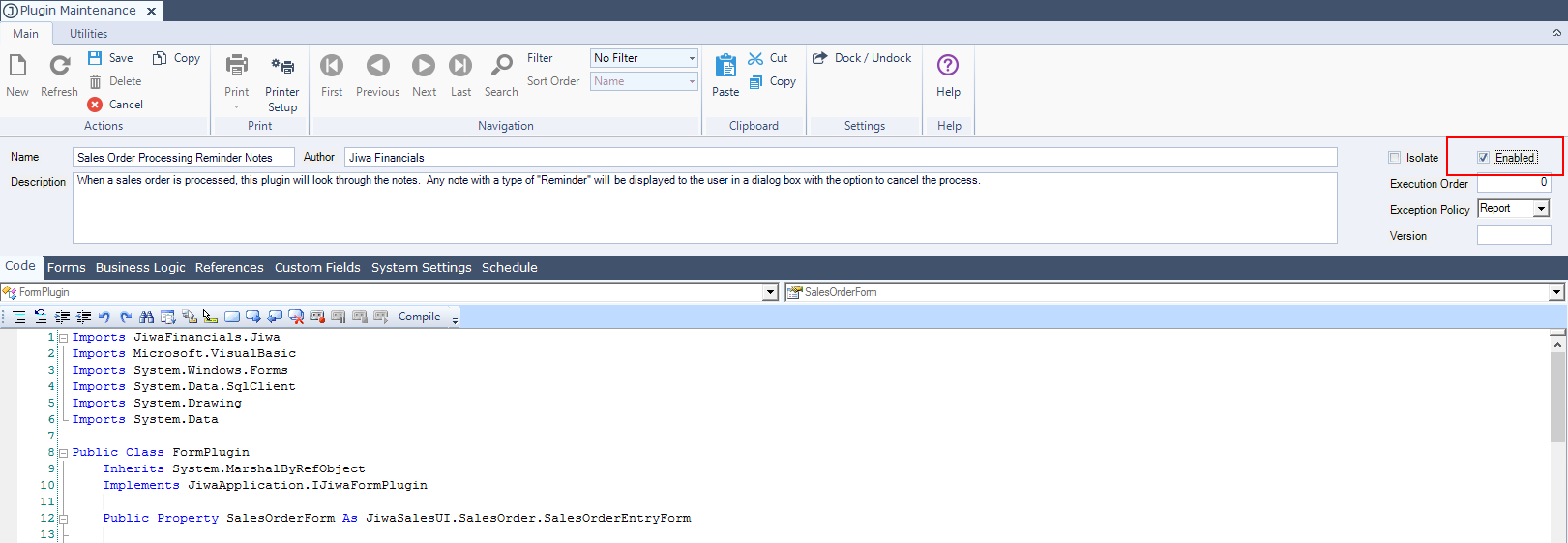Collapse the Imports block on line 1
Image resolution: width=1568 pixels, height=543 pixels.
(63, 338)
